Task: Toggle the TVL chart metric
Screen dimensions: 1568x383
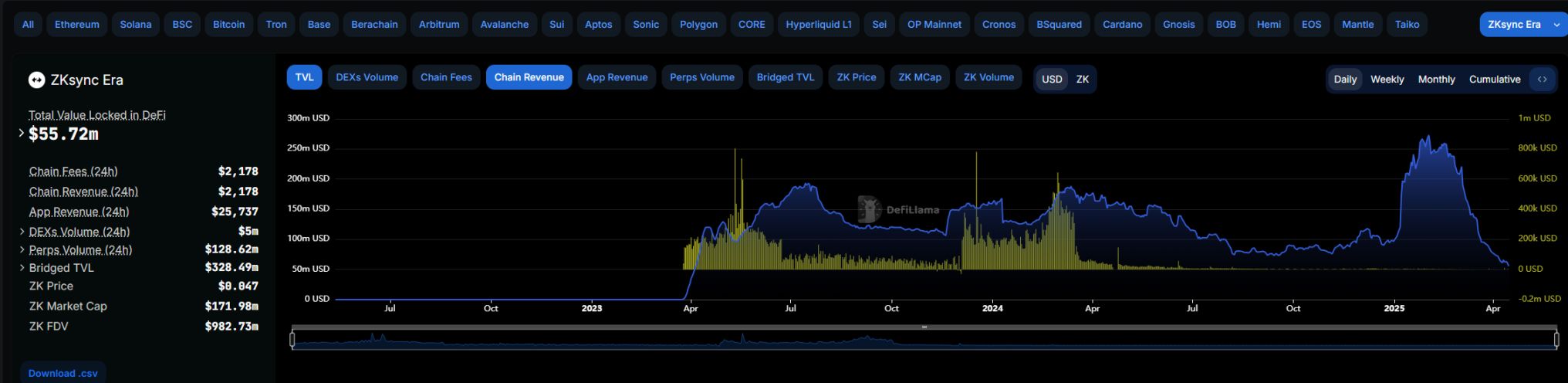Action: click(x=304, y=77)
